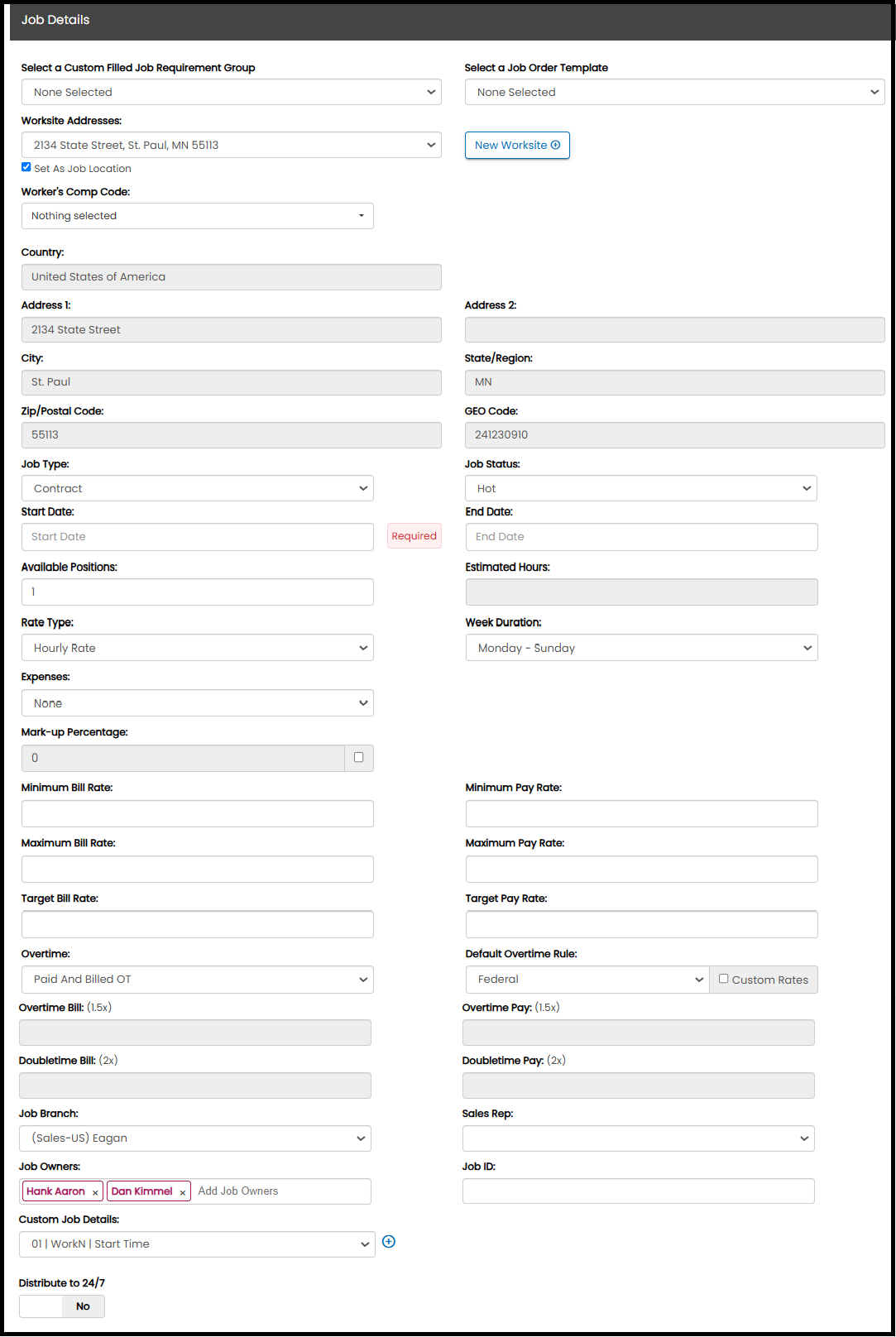The width and height of the screenshot is (896, 1337).
Task: Open the Job Branch dropdown
Action: pyautogui.click(x=194, y=1138)
